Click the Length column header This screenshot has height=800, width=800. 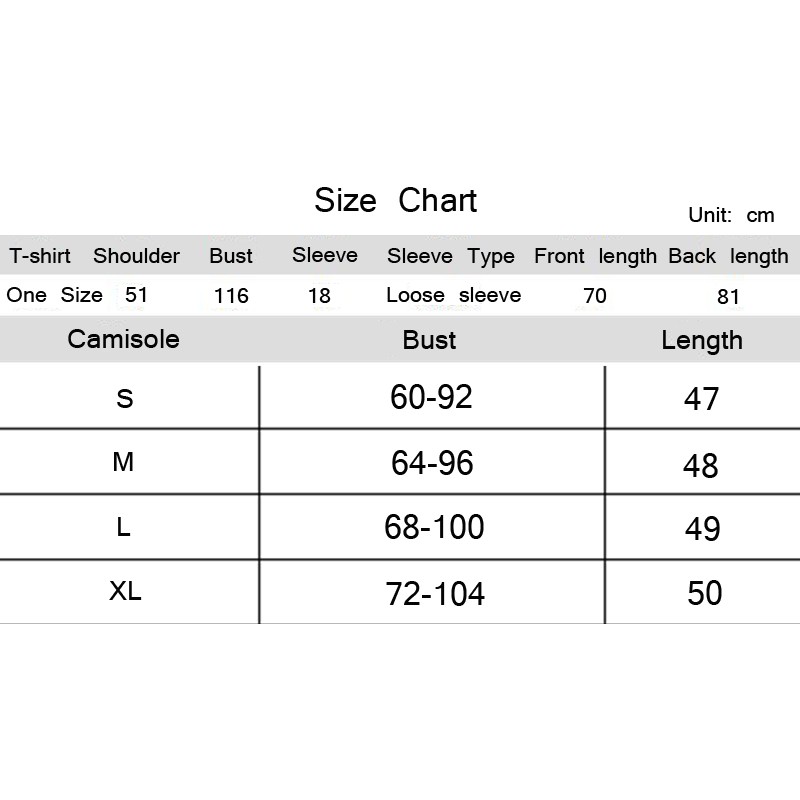[702, 340]
